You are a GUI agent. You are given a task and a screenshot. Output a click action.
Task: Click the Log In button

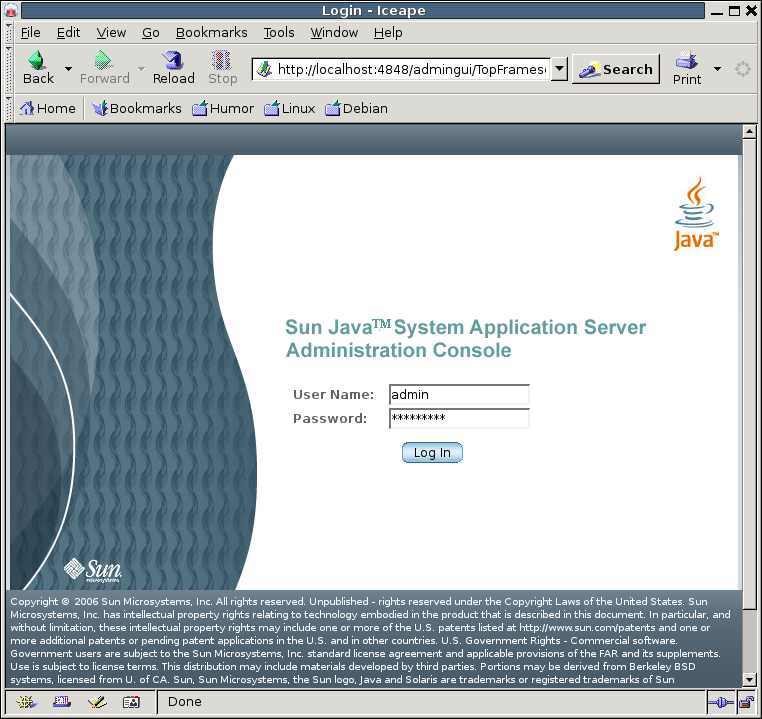(x=432, y=453)
